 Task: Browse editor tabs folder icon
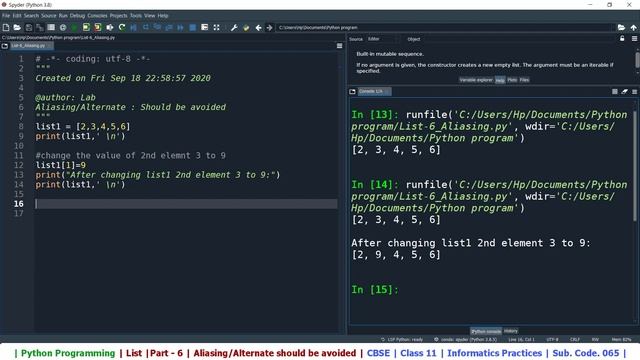coord(5,46)
